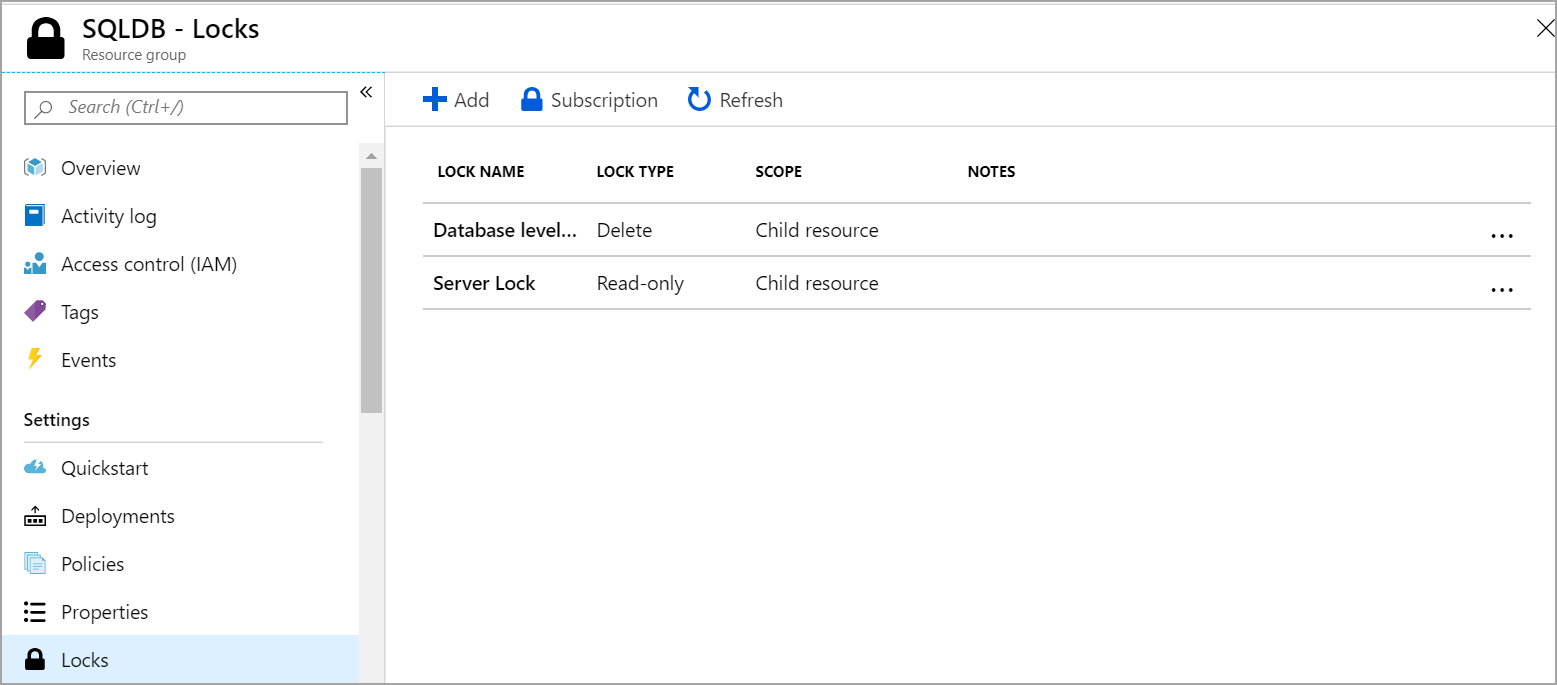Click the Policies icon in the sidebar
This screenshot has height=685, width=1557.
pyautogui.click(x=35, y=564)
